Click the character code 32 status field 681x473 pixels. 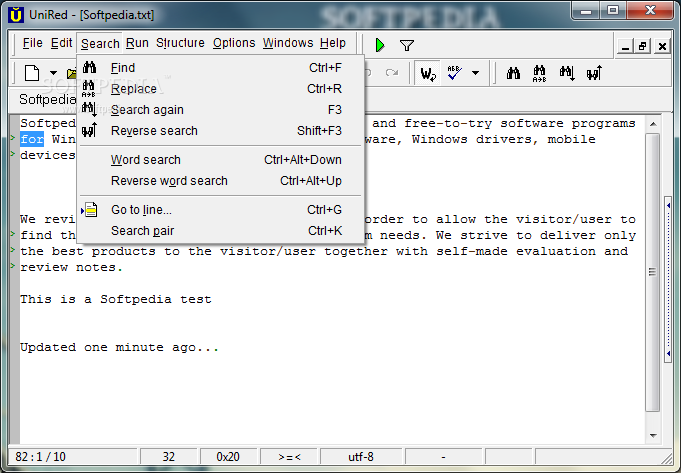169,457
